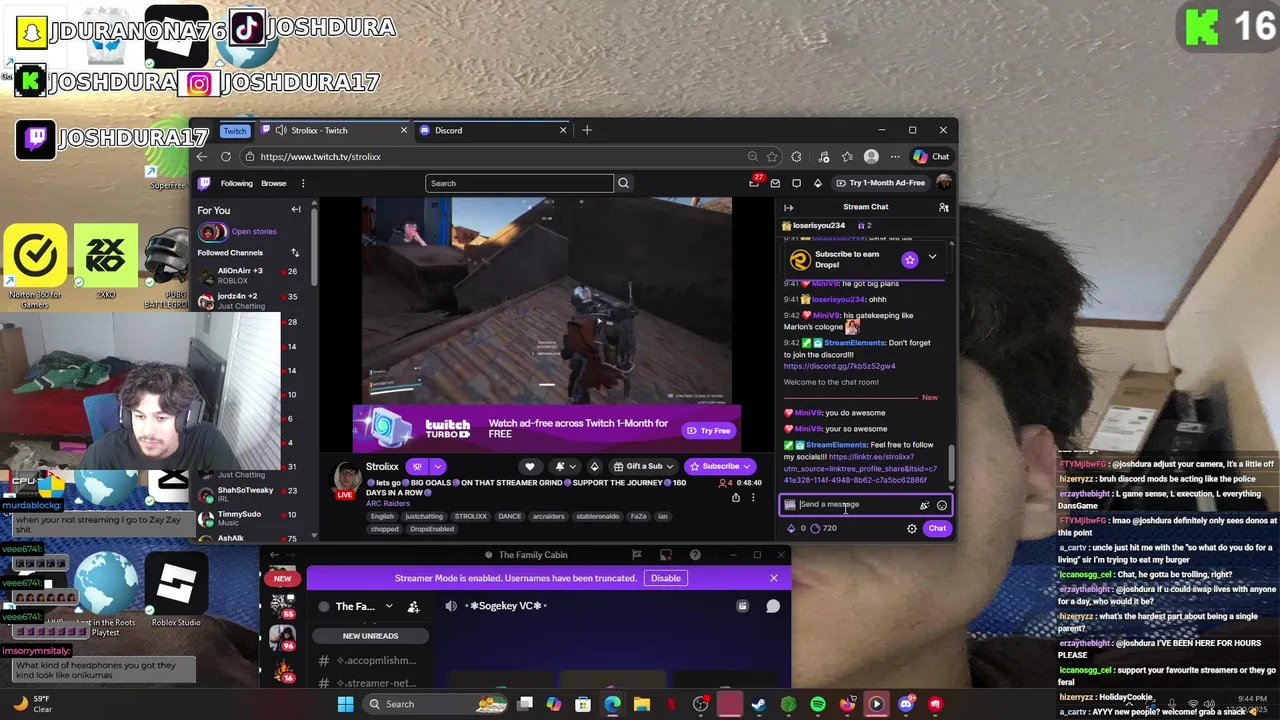
Task: Open the discord.gg invite link in chat
Action: pos(839,366)
